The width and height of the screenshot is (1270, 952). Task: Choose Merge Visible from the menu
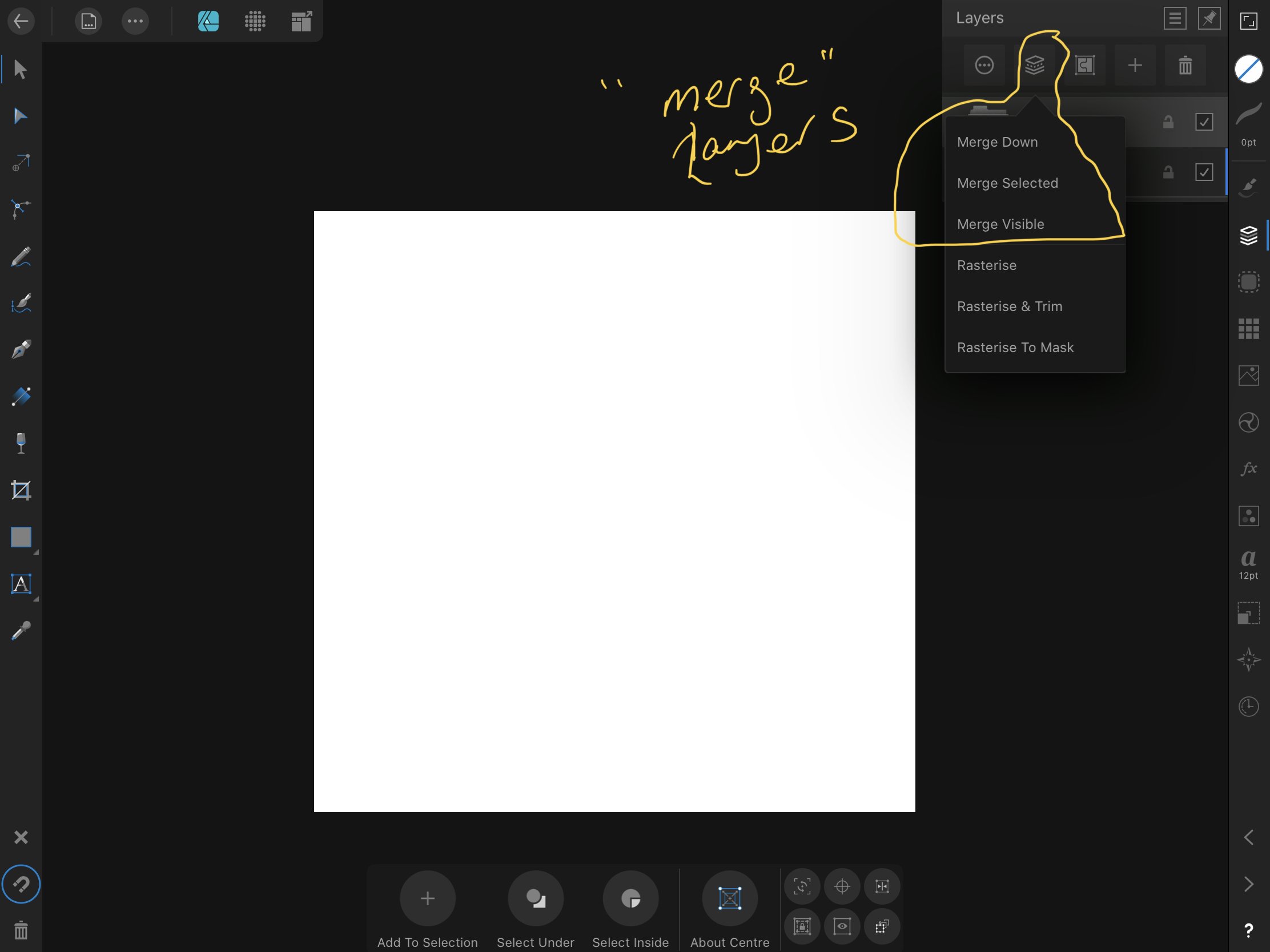click(x=1000, y=224)
